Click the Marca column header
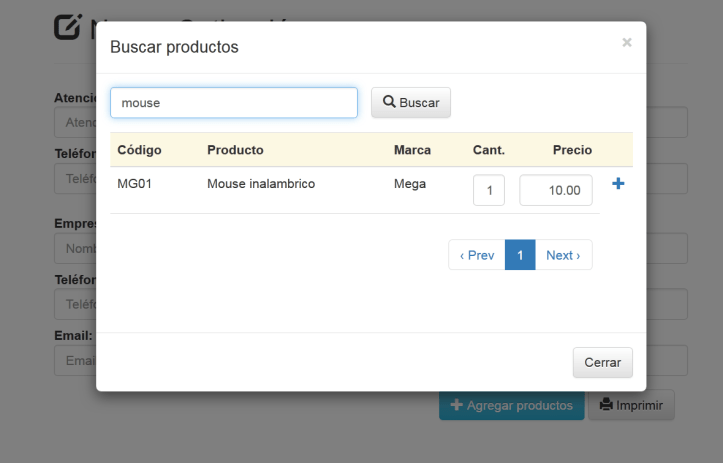Viewport: 723px width, 463px height. tap(412, 150)
